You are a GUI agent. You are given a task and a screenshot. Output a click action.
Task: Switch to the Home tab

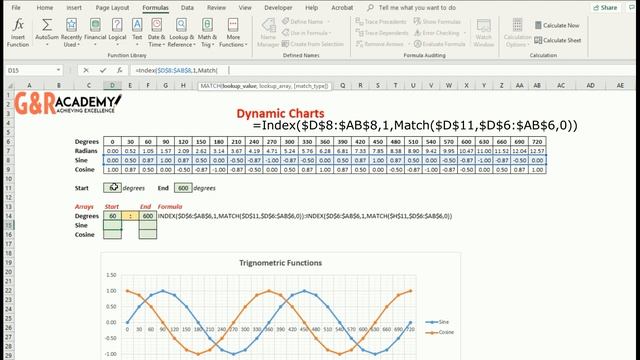point(45,7)
